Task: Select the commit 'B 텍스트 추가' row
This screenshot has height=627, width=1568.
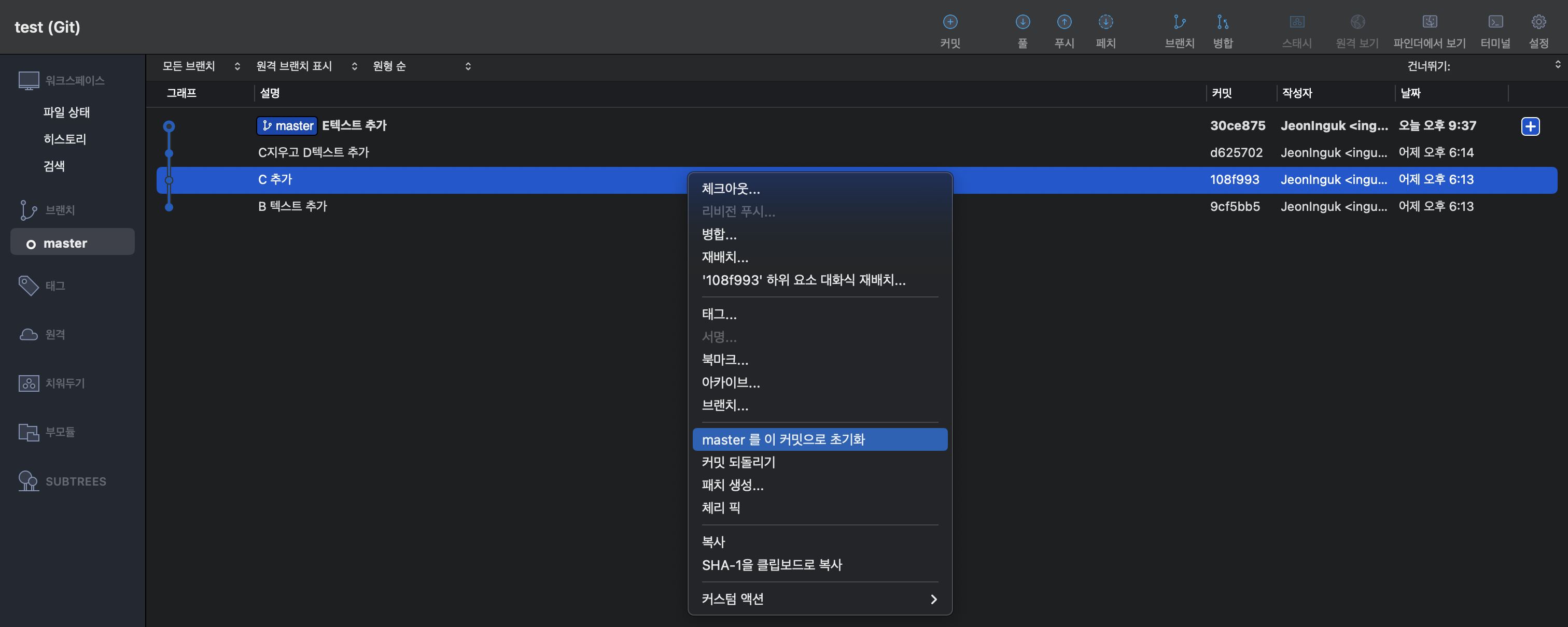Action: coord(293,206)
